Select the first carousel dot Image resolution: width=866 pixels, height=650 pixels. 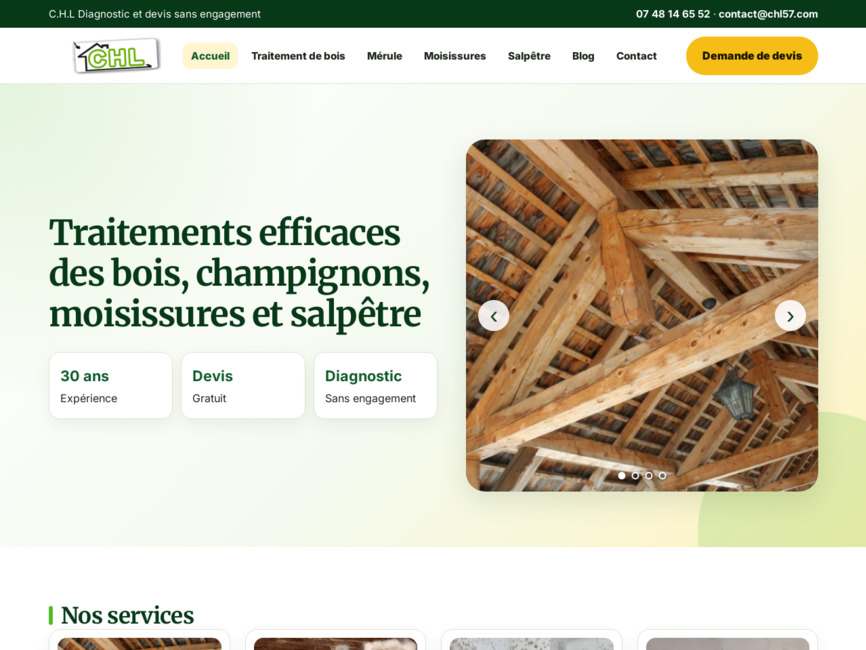[621, 475]
